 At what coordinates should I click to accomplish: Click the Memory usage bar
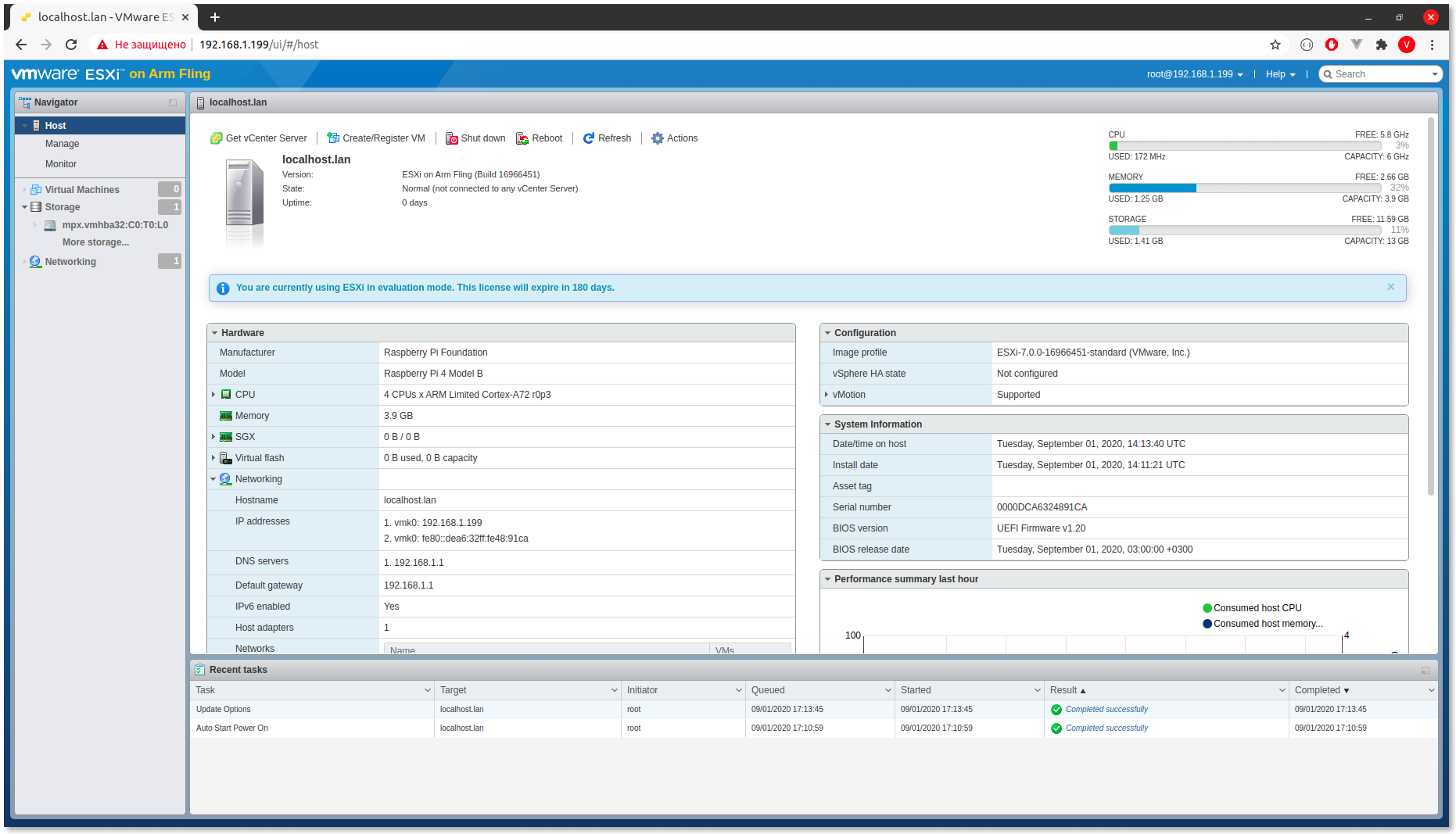1245,188
